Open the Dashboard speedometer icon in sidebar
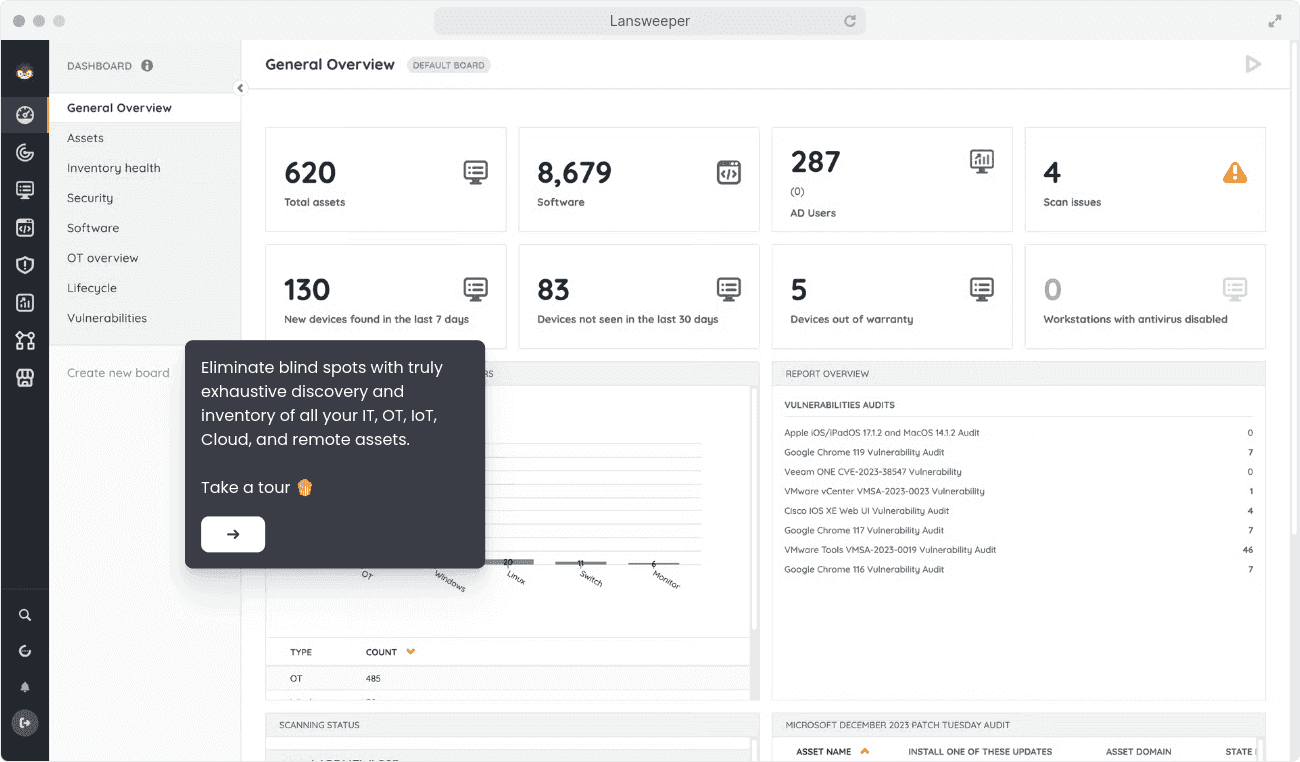Screen dimensions: 1300x762 [25, 114]
